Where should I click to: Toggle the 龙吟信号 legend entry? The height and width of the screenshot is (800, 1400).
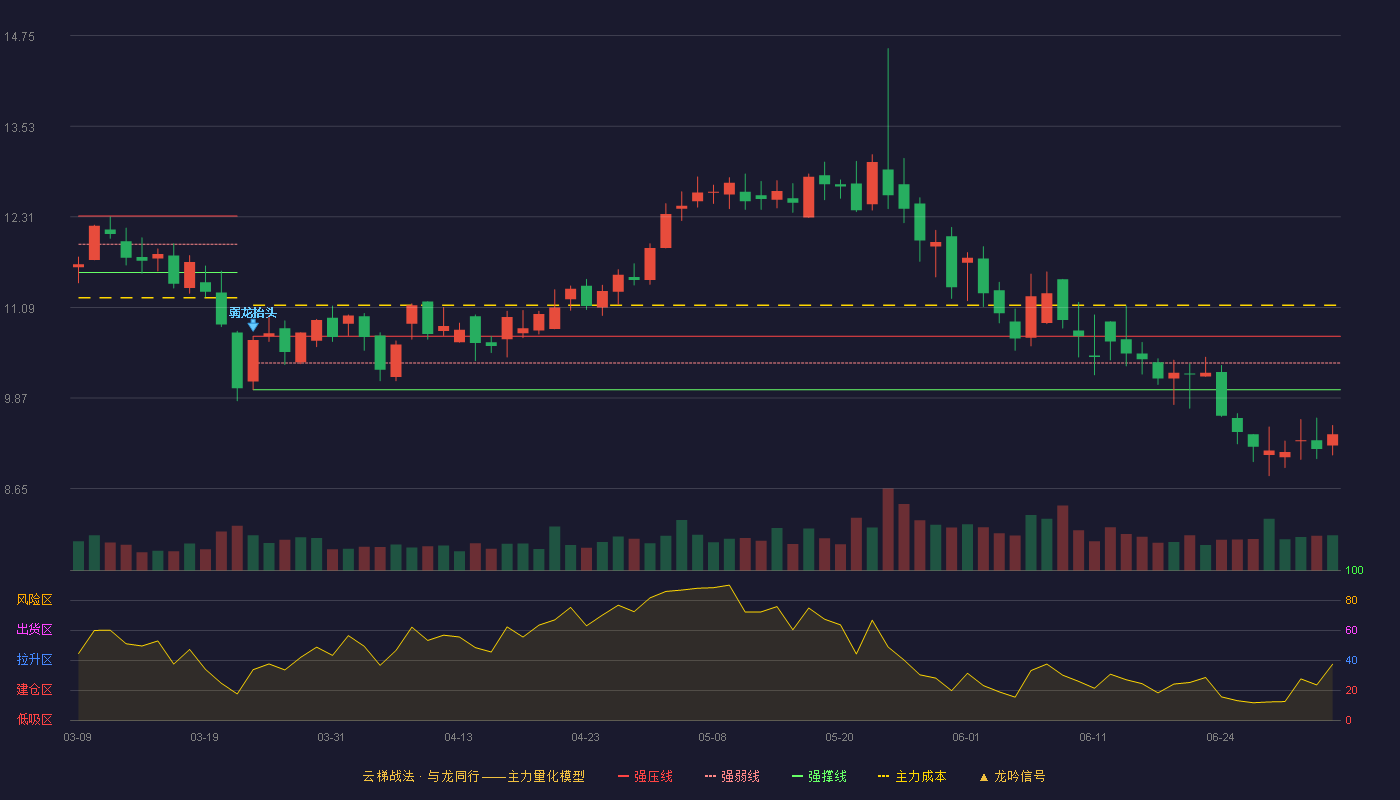click(1012, 776)
